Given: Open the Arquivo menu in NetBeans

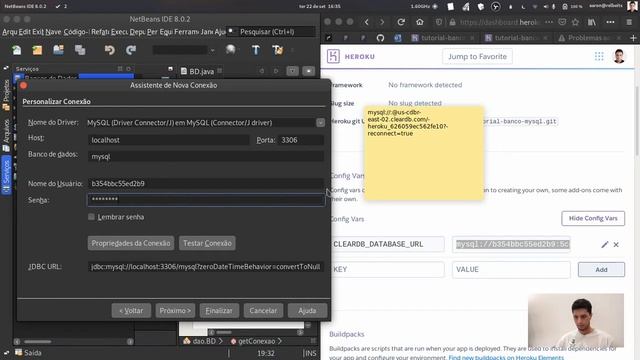Looking at the screenshot, I should pyautogui.click(x=10, y=32).
